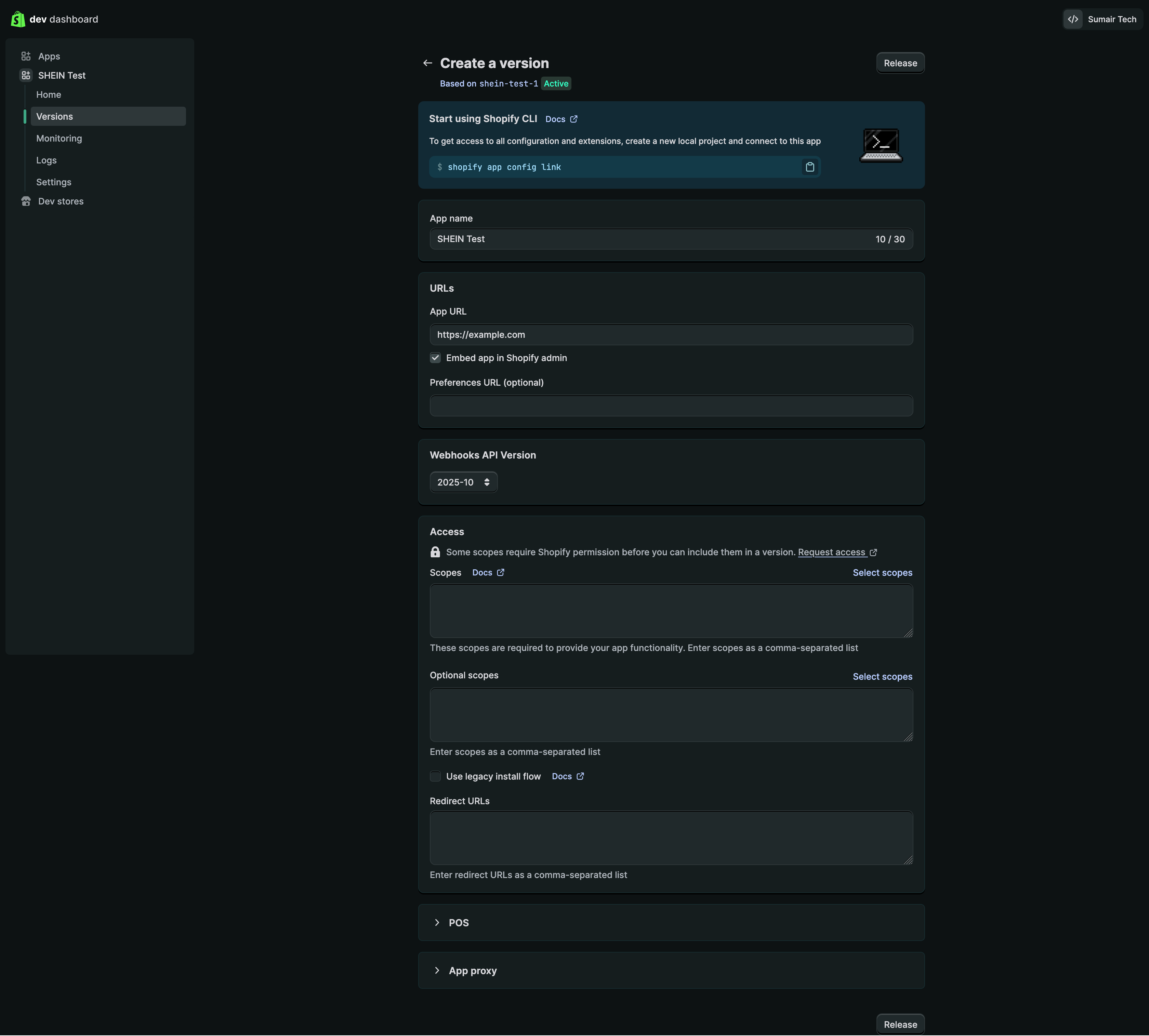Viewport: 1149px width, 1036px height.
Task: Click the laptop terminal illustration
Action: coord(881,146)
